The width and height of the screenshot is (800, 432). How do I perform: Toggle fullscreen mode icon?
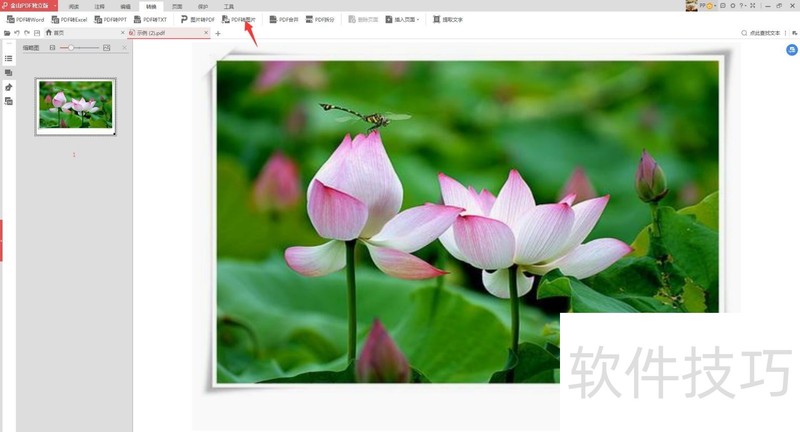[753, 6]
